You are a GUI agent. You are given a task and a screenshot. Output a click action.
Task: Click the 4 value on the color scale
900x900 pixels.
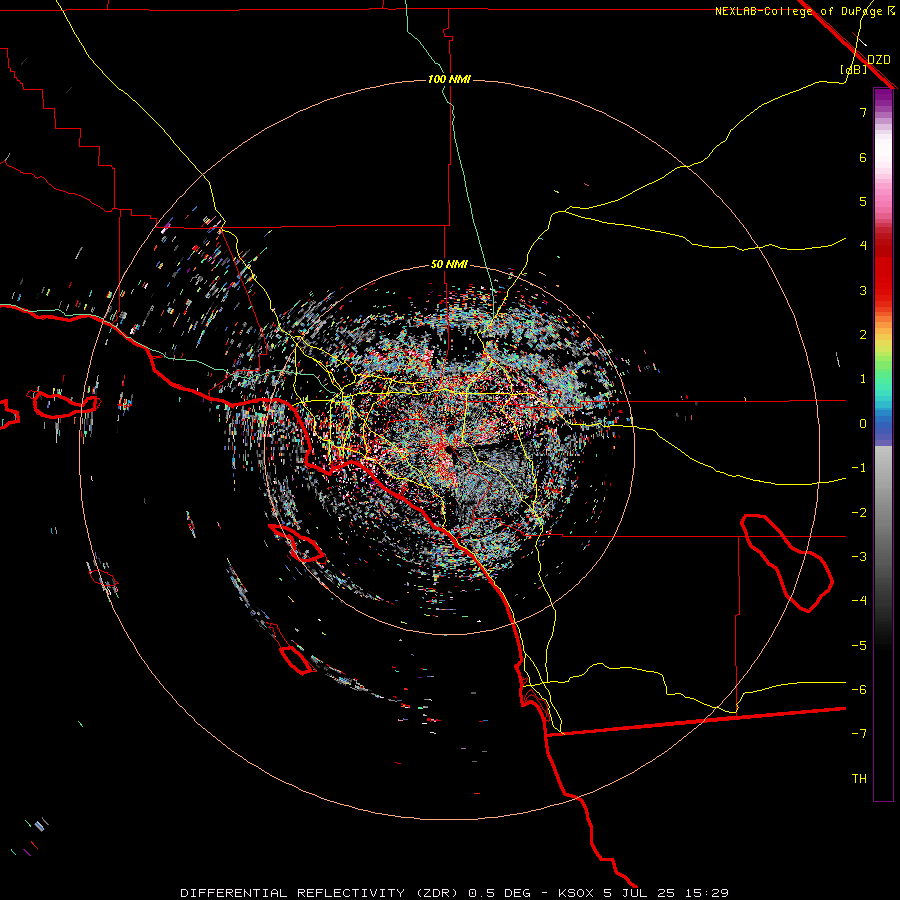863,246
